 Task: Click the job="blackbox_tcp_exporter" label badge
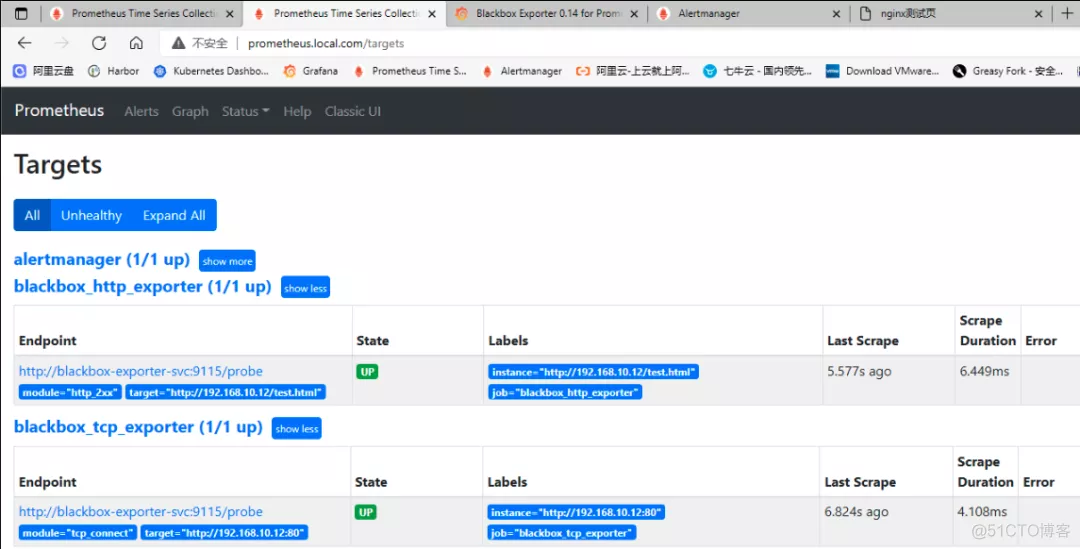tap(562, 533)
